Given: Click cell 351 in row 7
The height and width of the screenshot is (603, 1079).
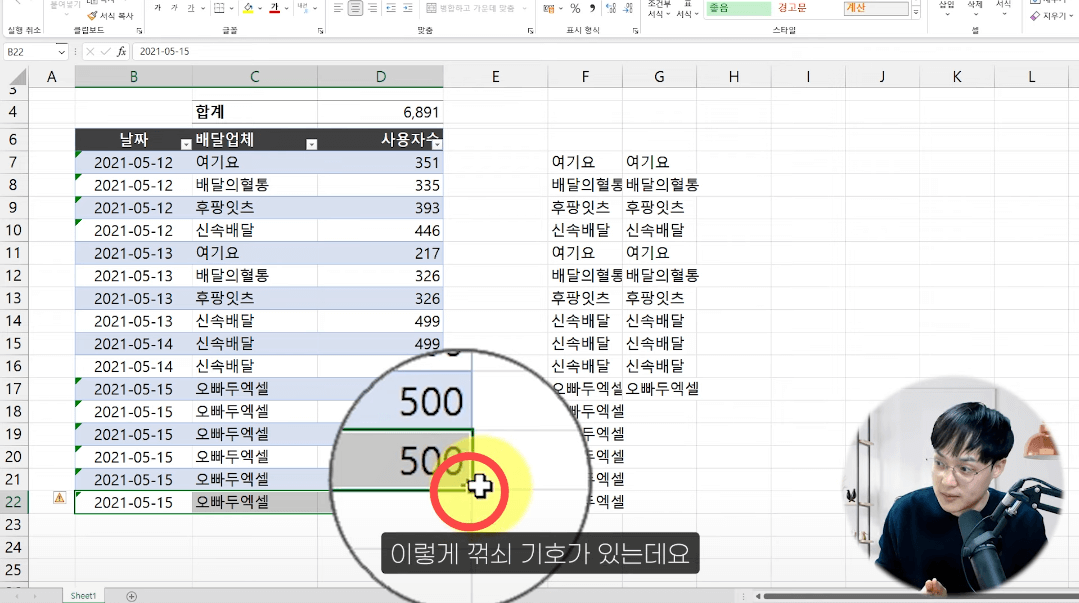Looking at the screenshot, I should (x=381, y=162).
